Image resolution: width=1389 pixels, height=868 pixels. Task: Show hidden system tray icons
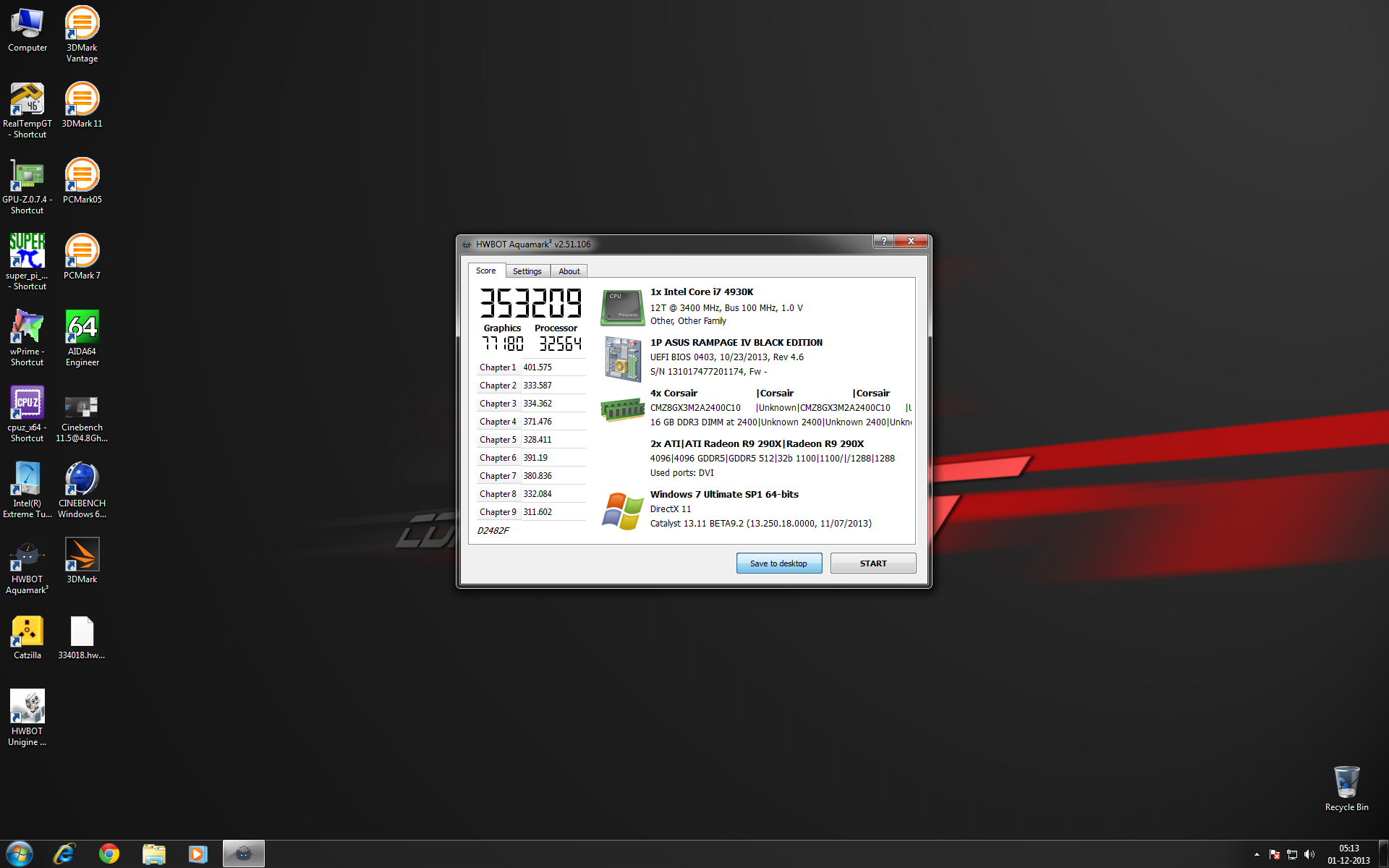tap(1257, 854)
